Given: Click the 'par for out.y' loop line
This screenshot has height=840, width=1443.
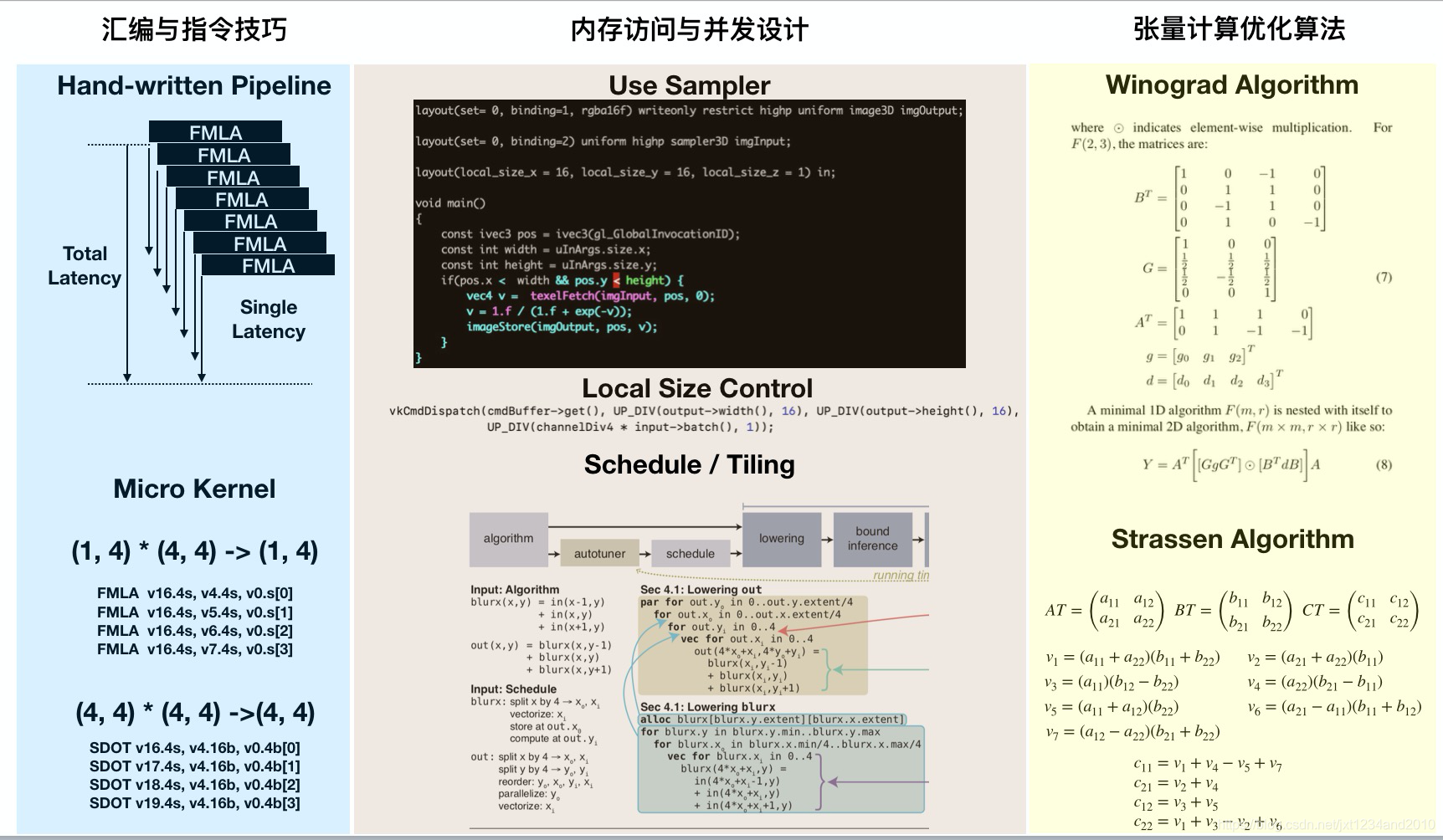Looking at the screenshot, I should click(x=747, y=602).
